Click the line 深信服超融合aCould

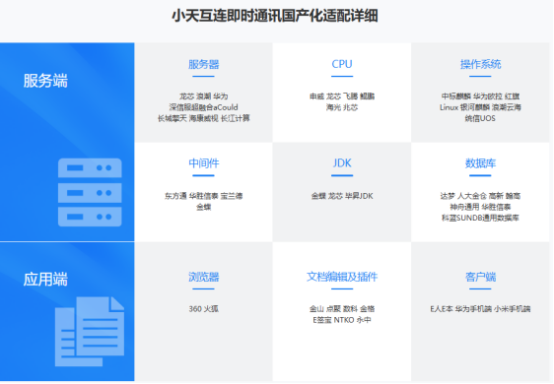[204, 107]
